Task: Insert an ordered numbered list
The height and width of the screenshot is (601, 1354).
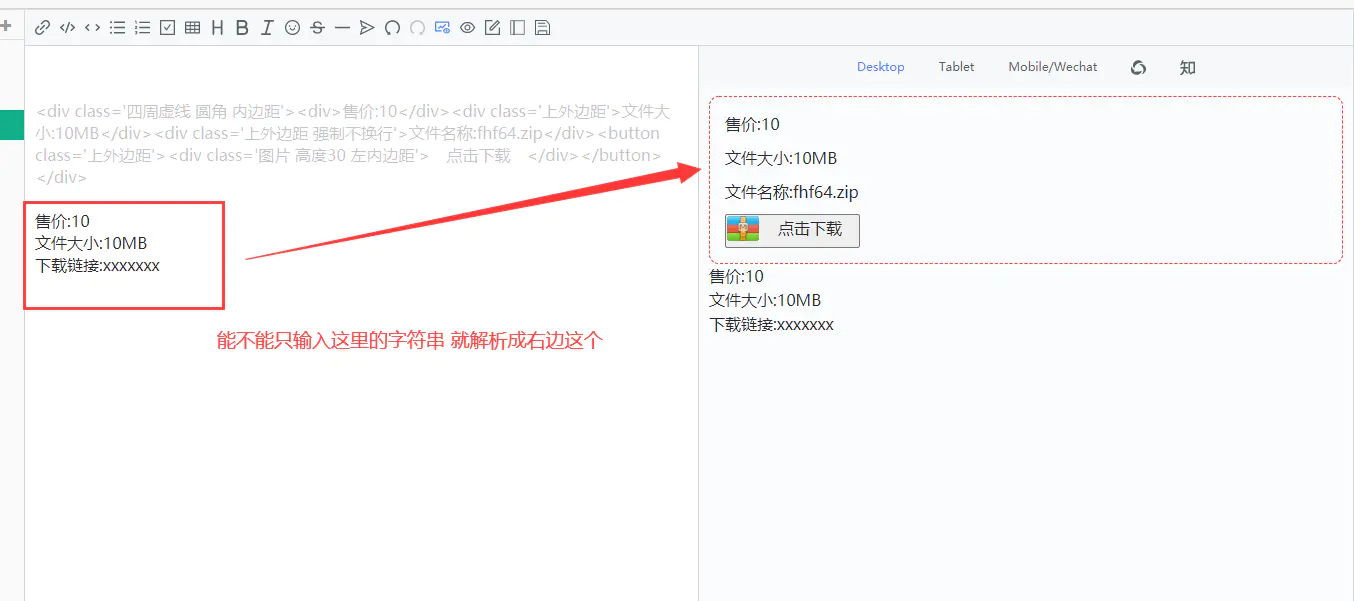Action: (x=142, y=28)
